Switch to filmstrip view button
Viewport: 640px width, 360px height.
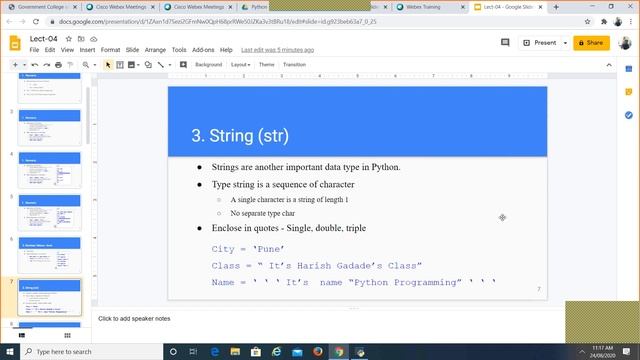coord(22,336)
